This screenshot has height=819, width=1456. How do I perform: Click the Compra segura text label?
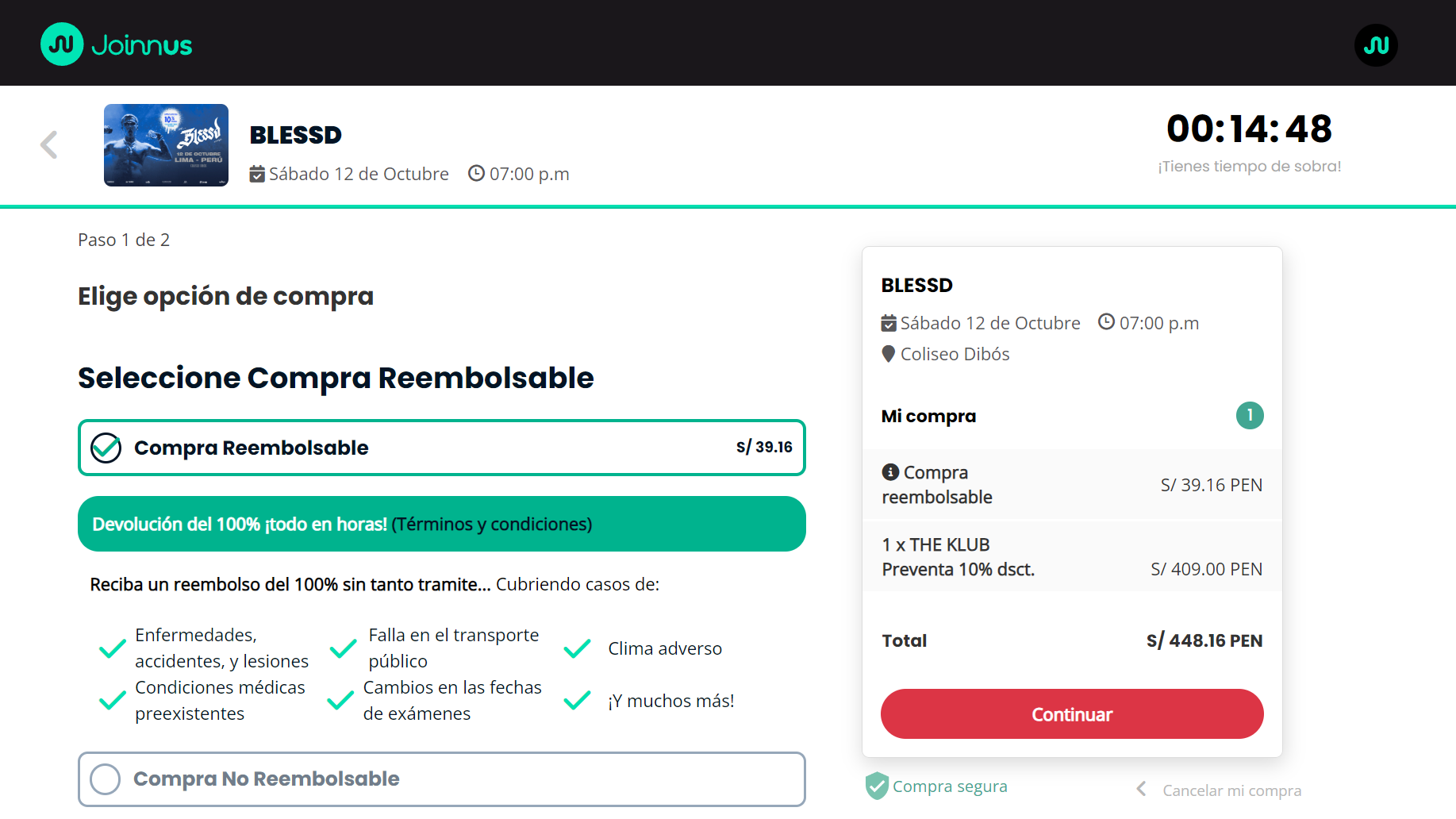pos(950,786)
